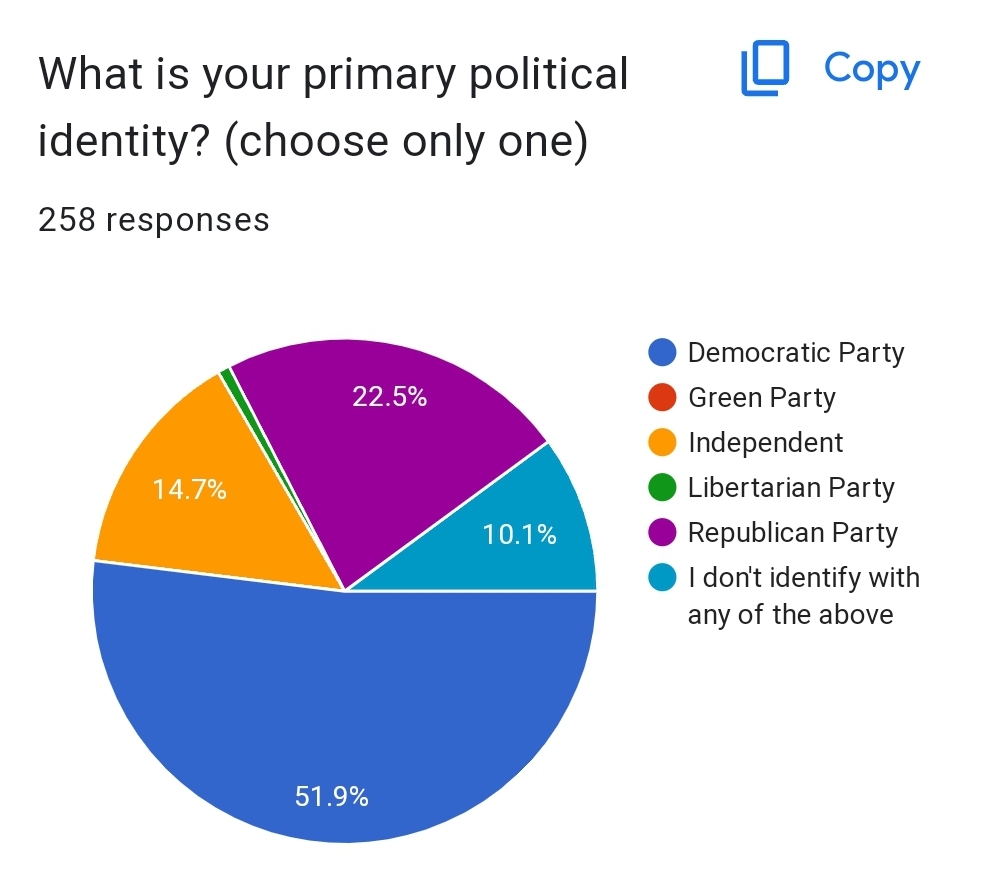Click the "258 responses" text
Image resolution: width=988 pixels, height=882 pixels.
(154, 220)
